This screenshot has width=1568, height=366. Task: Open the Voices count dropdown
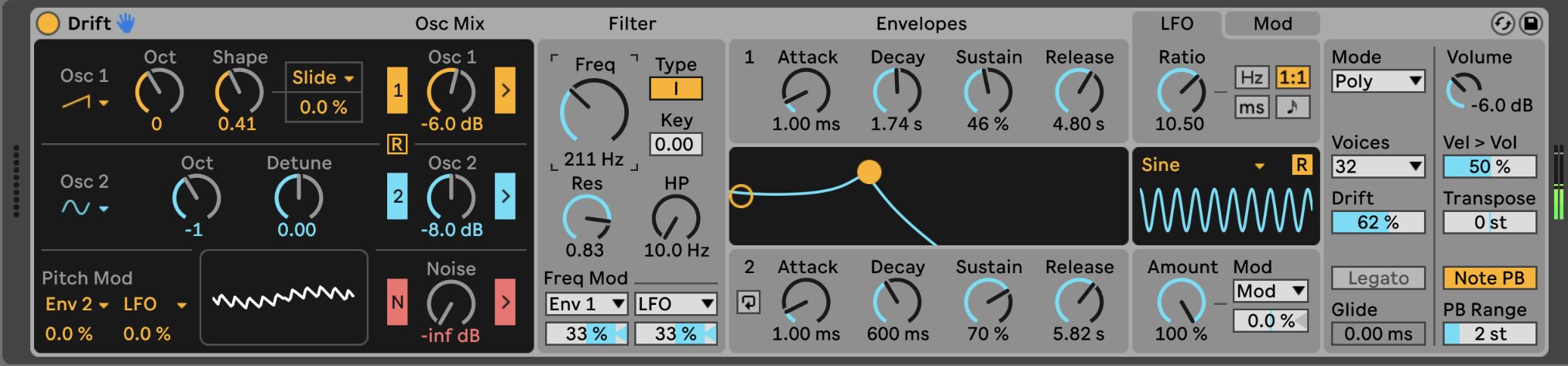coord(1378,166)
